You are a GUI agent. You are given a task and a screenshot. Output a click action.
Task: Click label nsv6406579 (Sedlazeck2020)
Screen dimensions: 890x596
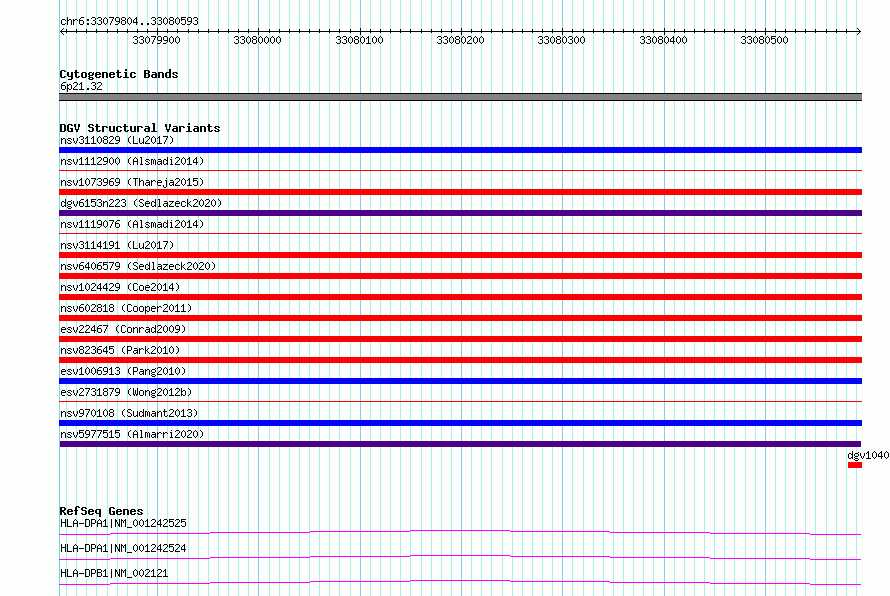[138, 266]
